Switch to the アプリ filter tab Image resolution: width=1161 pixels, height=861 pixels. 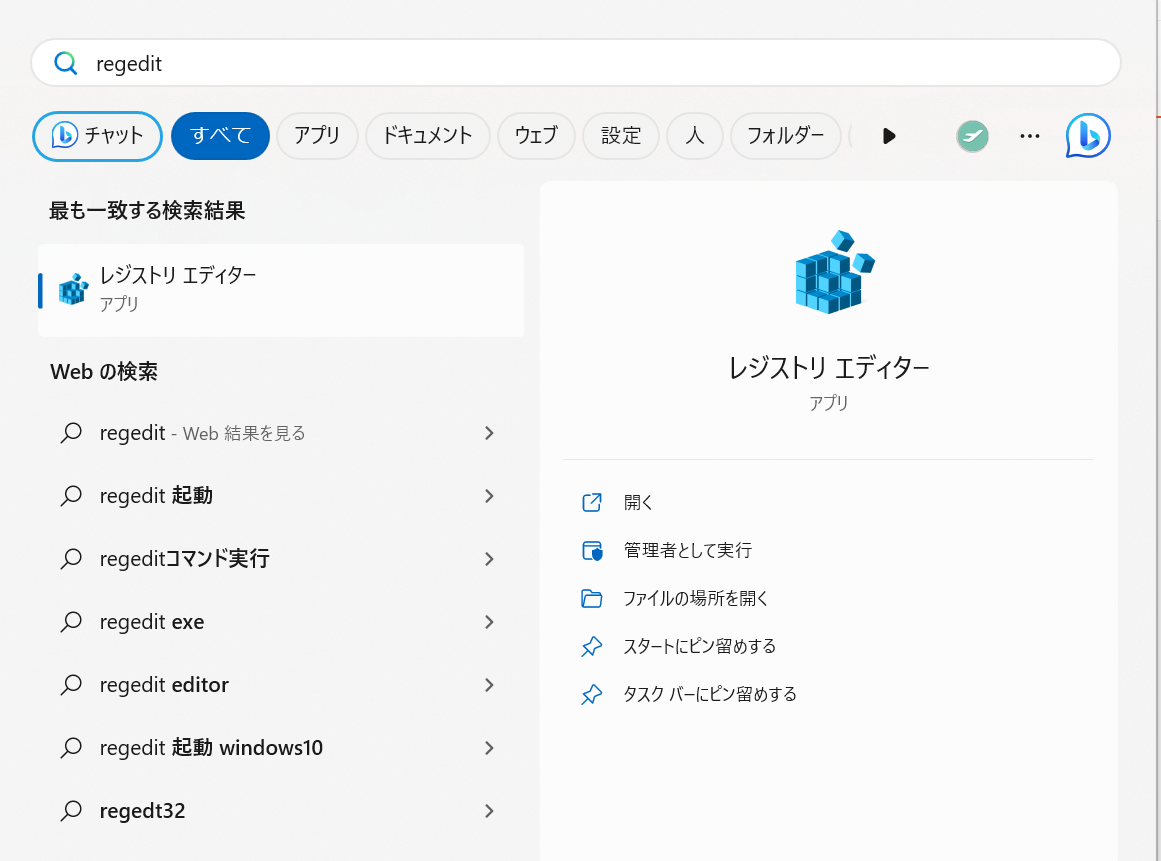[x=317, y=136]
